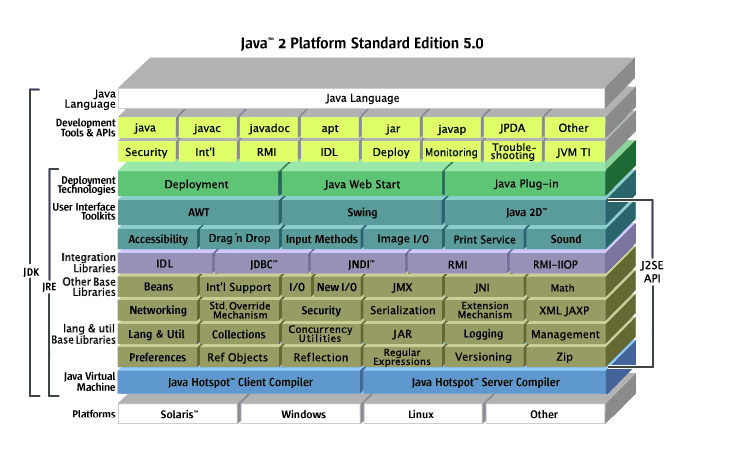Click the Management block
Image resolution: width=739 pixels, height=457 pixels.
point(566,334)
